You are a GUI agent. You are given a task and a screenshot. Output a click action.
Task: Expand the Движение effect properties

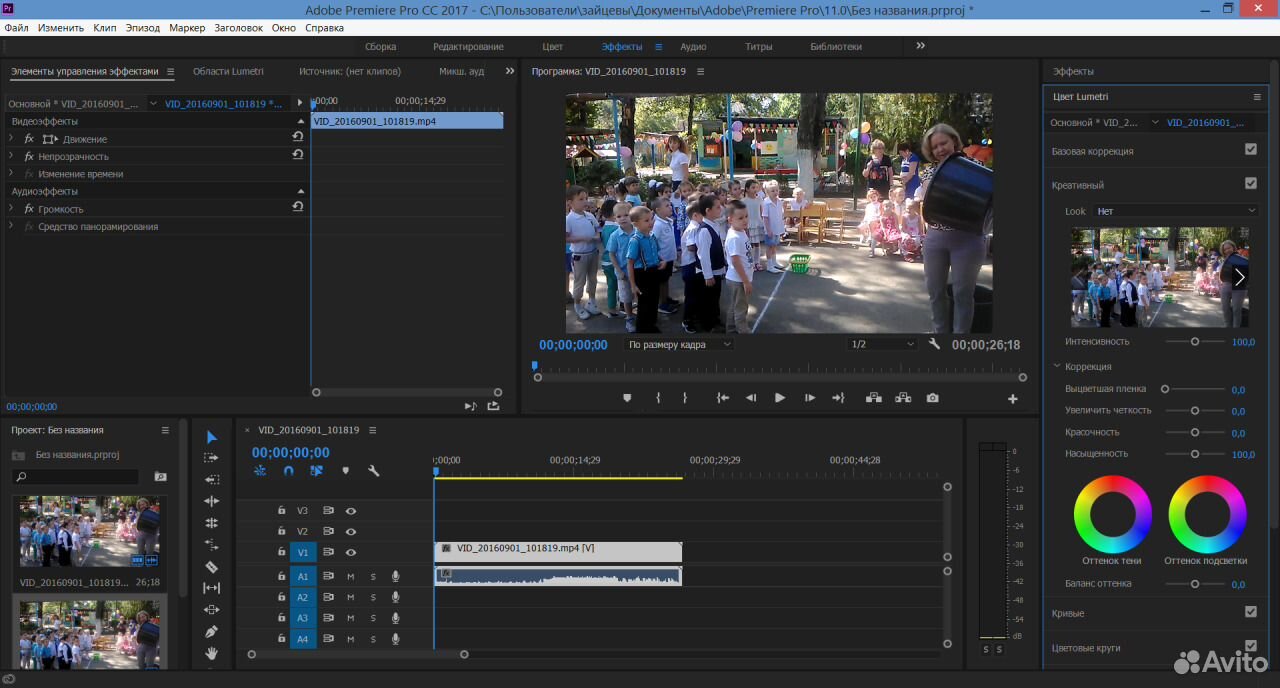(12, 139)
